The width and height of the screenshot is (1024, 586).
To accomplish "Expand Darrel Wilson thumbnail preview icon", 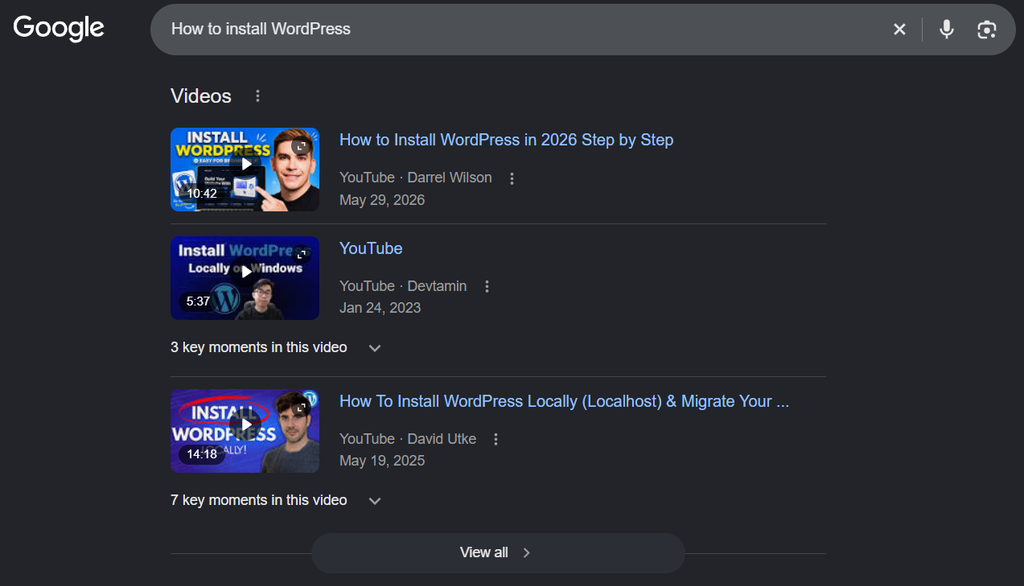I will coord(300,146).
